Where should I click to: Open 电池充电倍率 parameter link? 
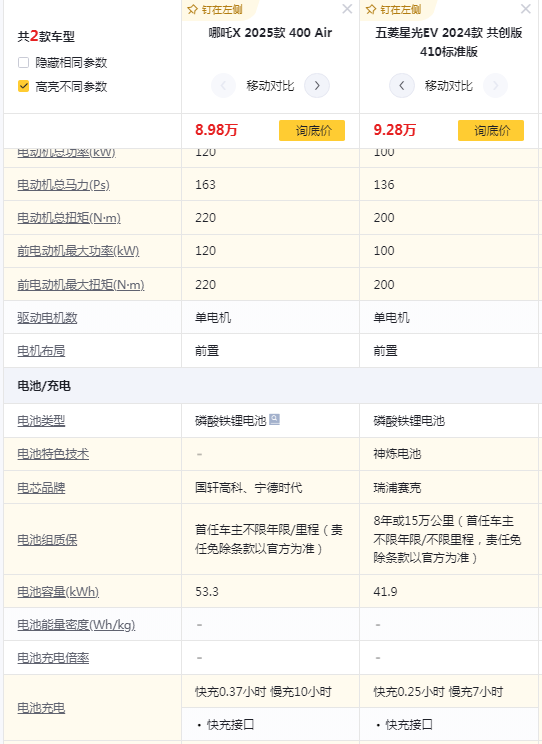pos(53,658)
